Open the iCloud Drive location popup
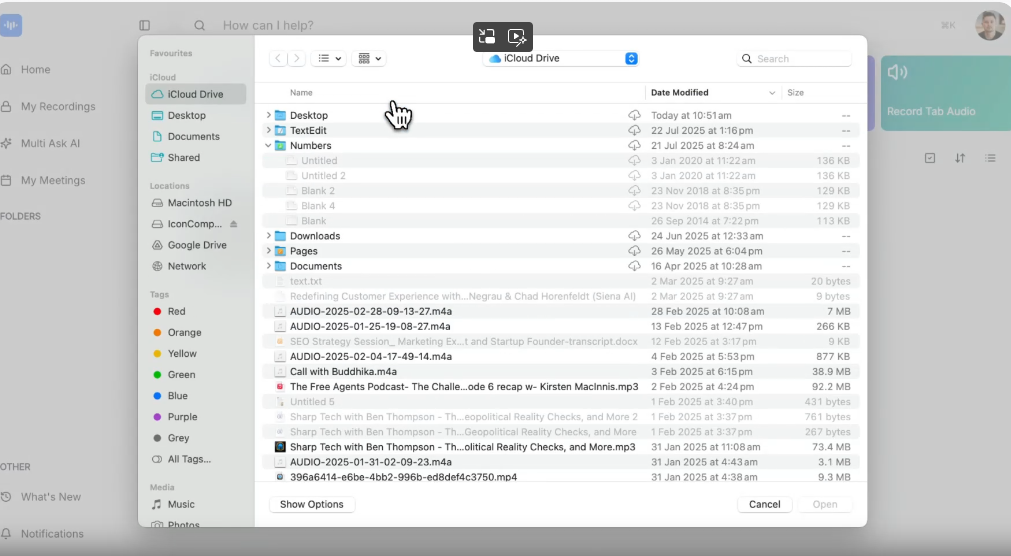Screen dimensions: 1011x556 (561, 59)
